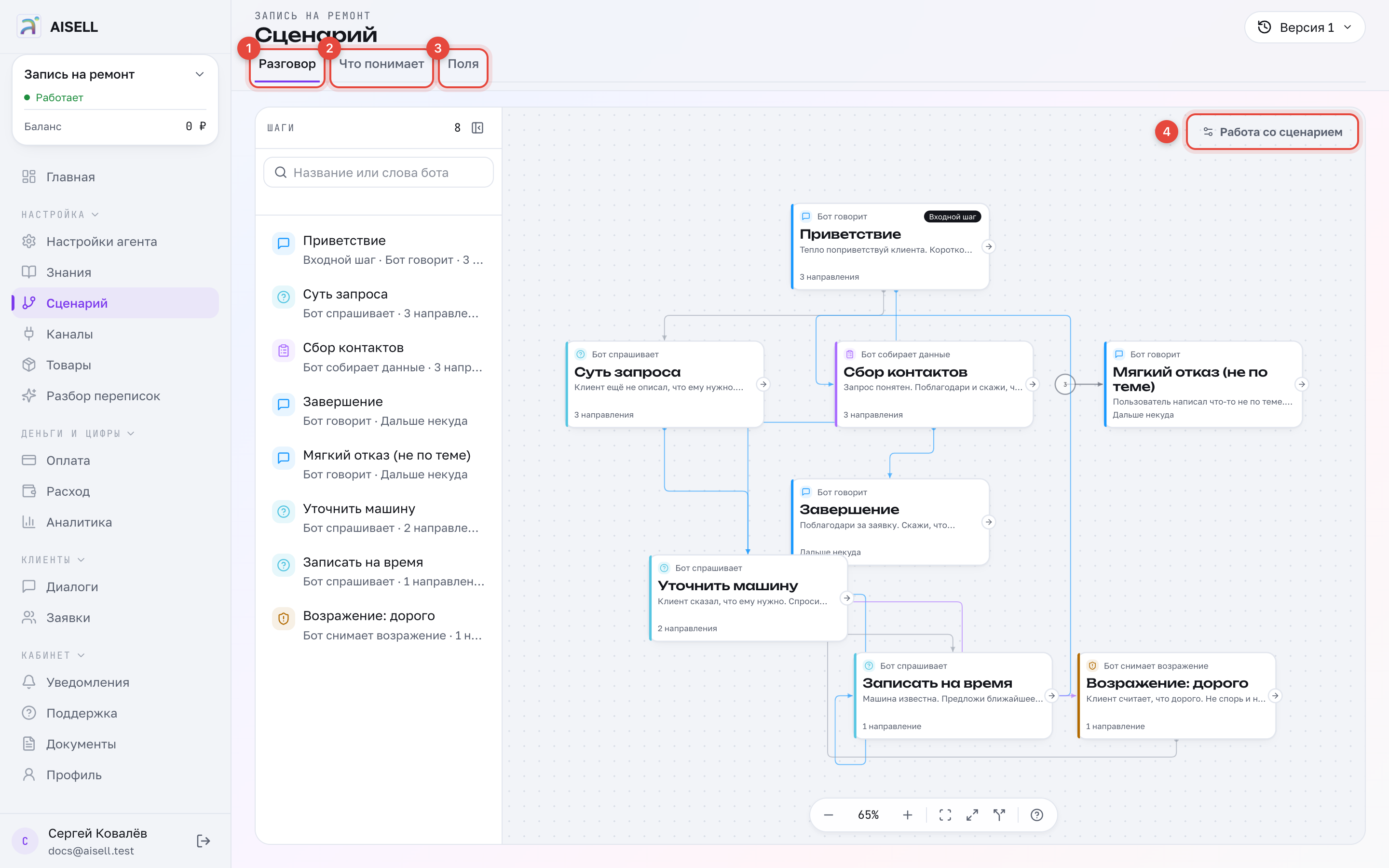Collapse the Шаги panel with sidebar icon
This screenshot has width=1389, height=868.
477,127
